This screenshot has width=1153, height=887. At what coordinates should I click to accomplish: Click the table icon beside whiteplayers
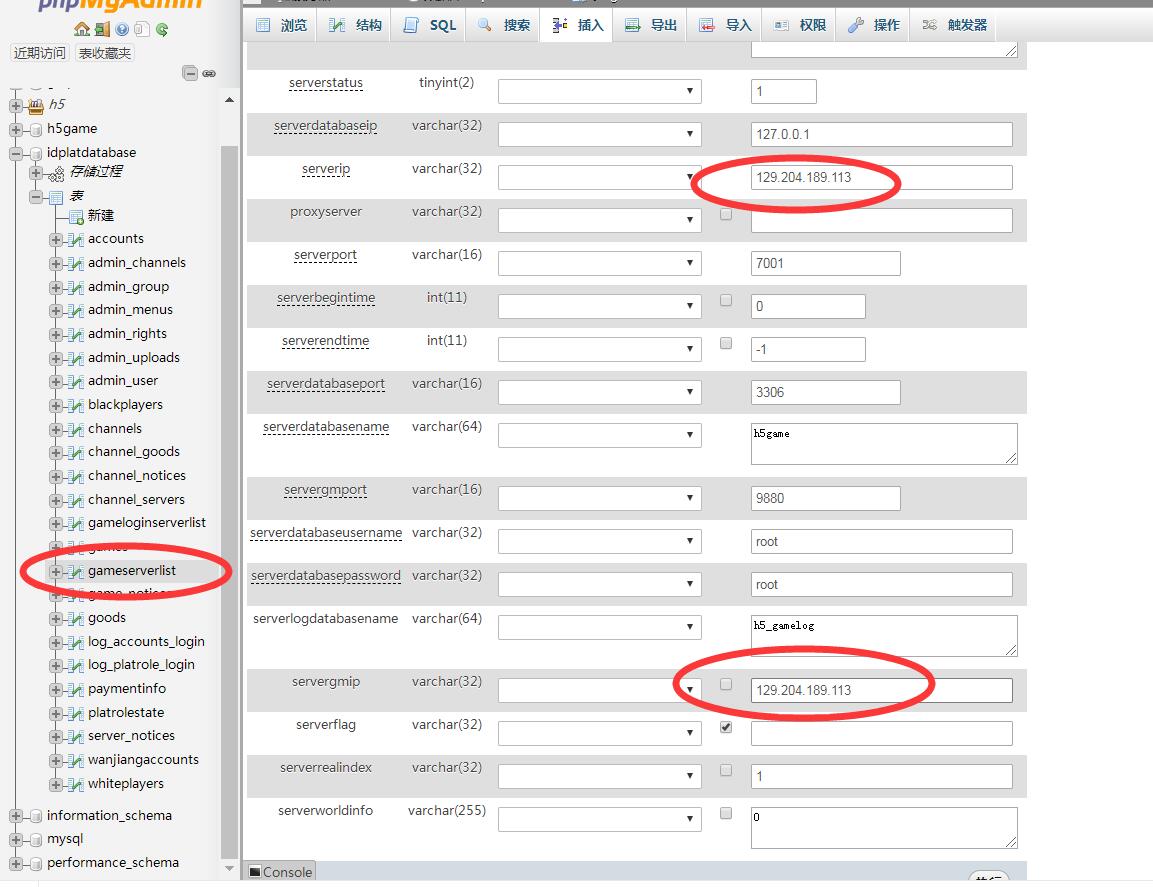(x=76, y=785)
